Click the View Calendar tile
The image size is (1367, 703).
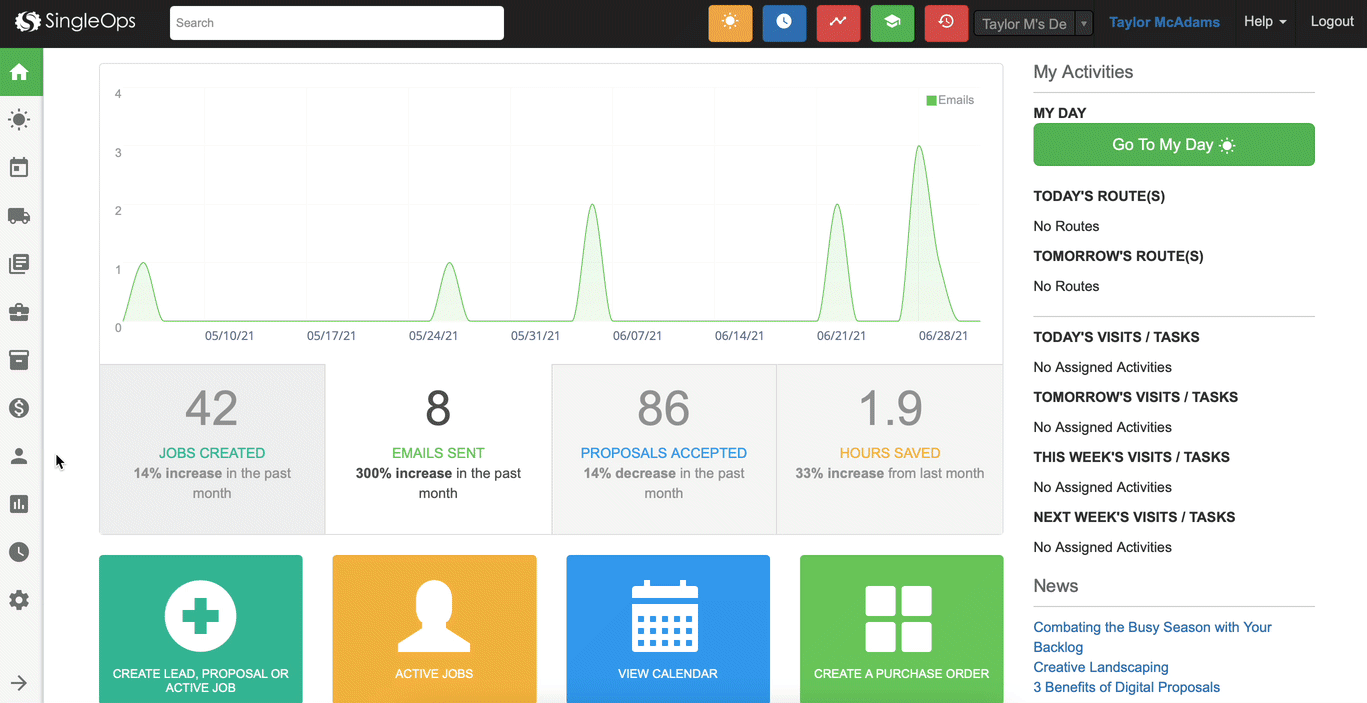668,629
